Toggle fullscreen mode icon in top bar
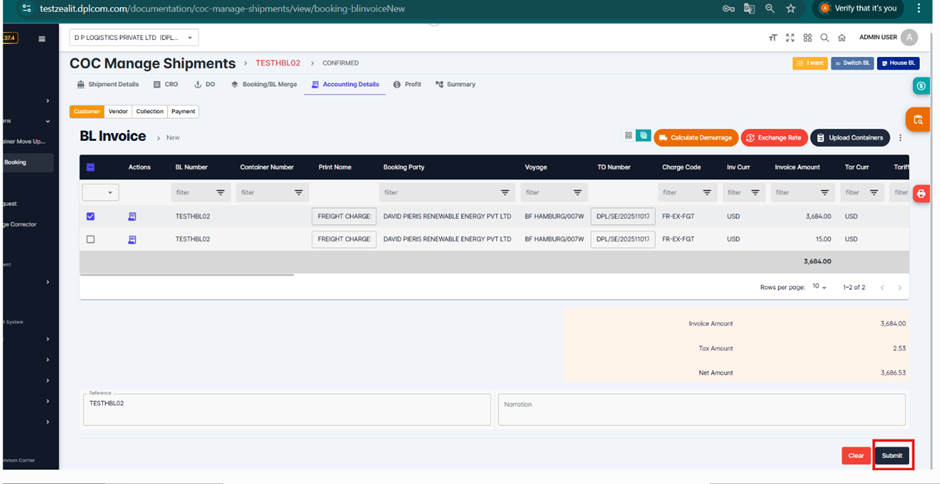The image size is (940, 484). 790,38
